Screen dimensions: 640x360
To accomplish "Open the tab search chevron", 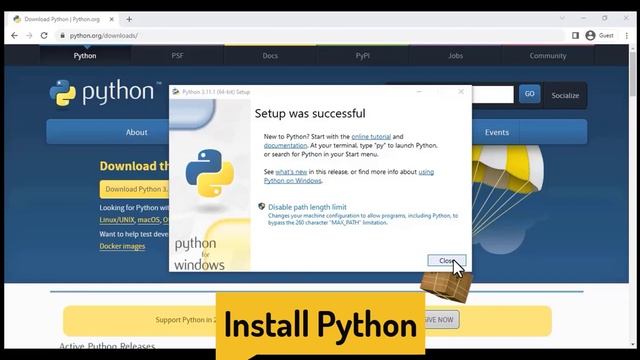I will point(562,18).
